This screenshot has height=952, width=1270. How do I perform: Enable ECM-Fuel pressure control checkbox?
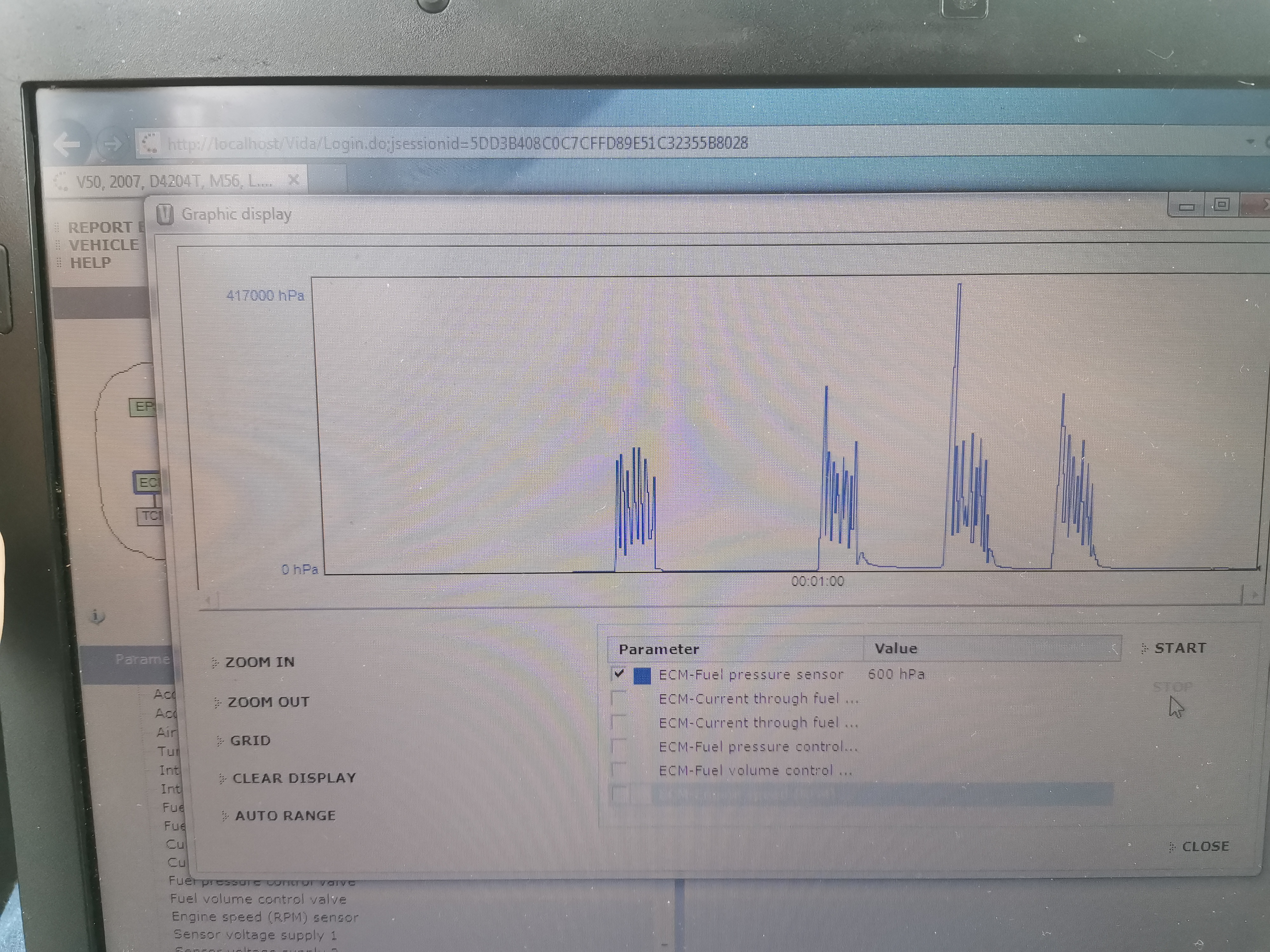618,746
